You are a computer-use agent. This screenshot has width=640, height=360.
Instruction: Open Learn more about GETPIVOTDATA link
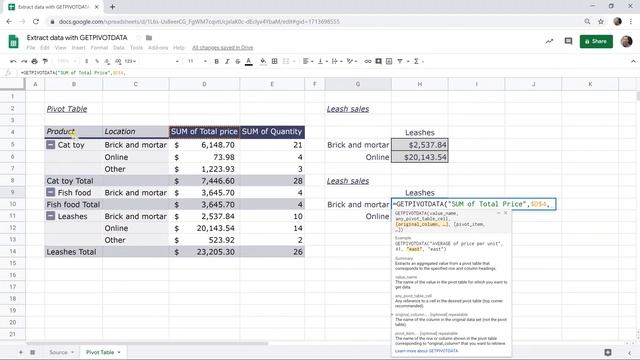427,351
